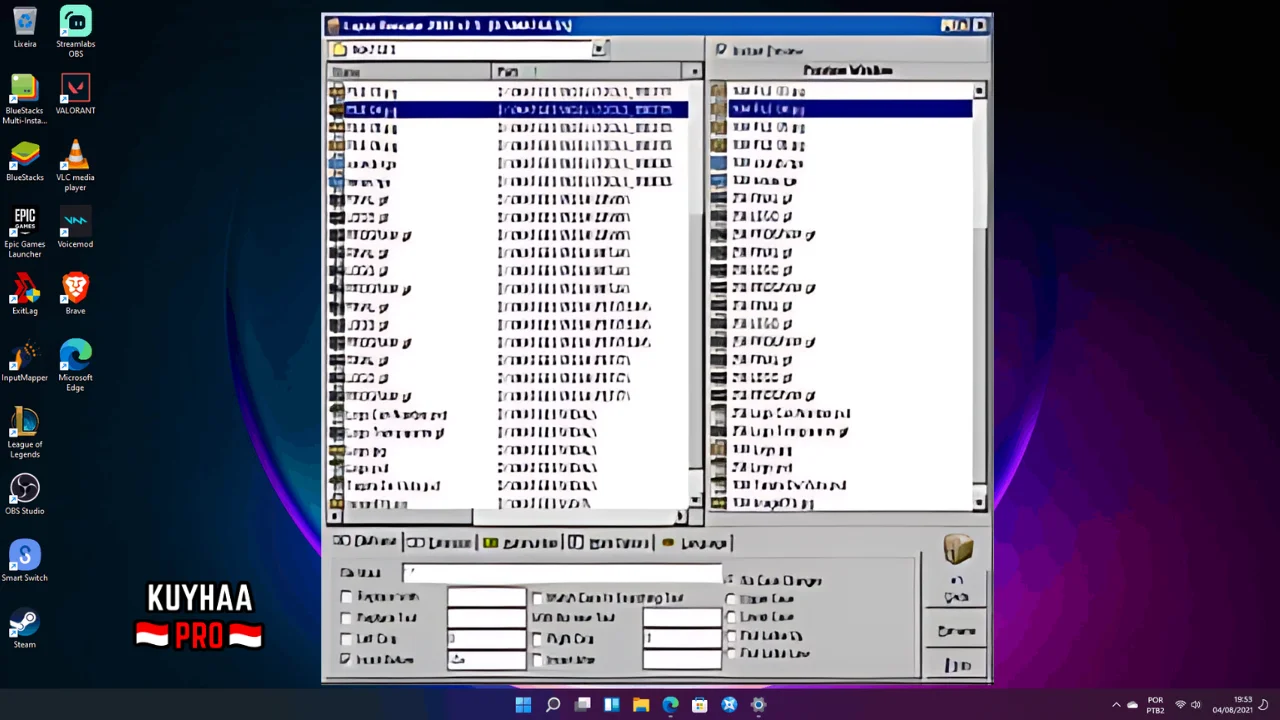Image resolution: width=1280 pixels, height=720 pixels.
Task: Expand the folder path dropdown
Action: [599, 49]
